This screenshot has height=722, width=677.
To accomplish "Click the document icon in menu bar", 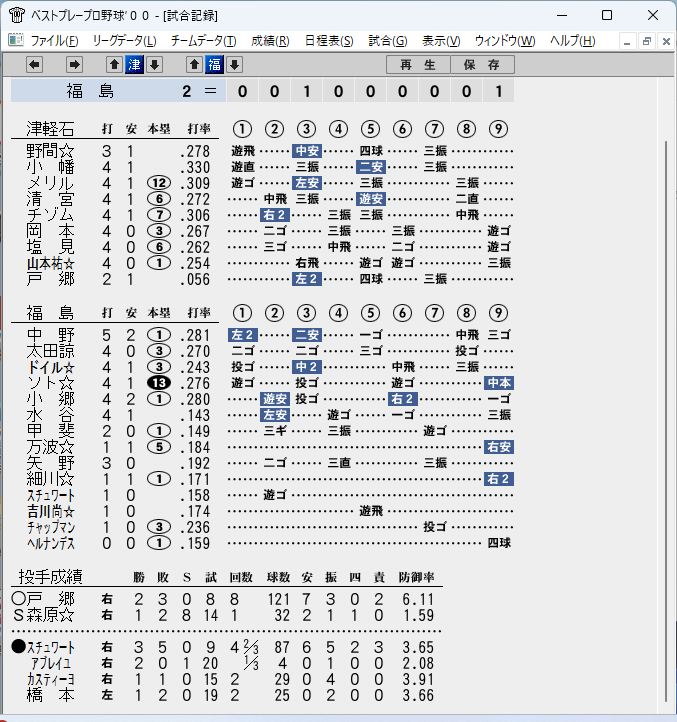I will pos(16,41).
